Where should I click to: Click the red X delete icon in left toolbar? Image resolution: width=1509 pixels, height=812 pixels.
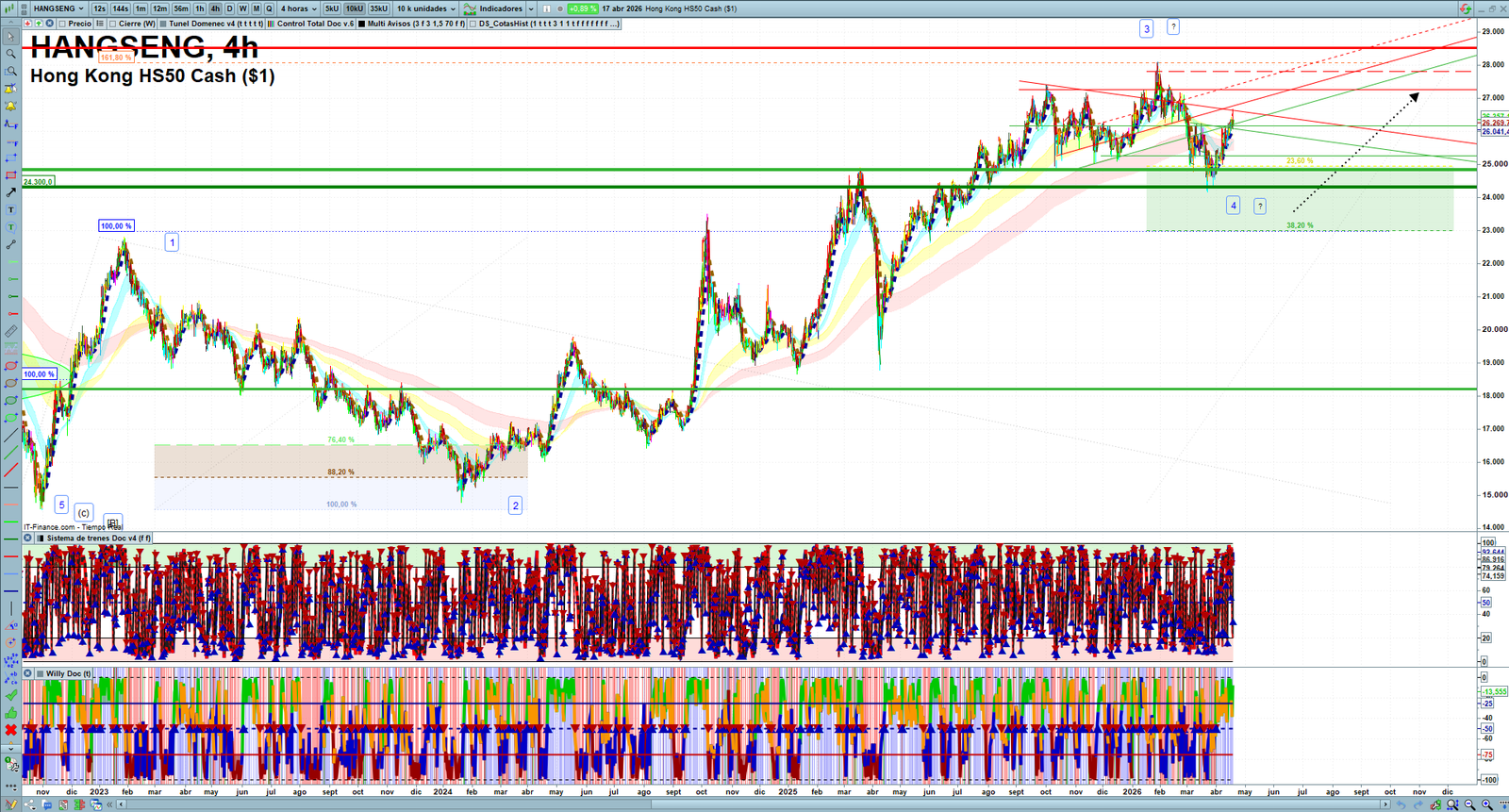click(x=10, y=730)
